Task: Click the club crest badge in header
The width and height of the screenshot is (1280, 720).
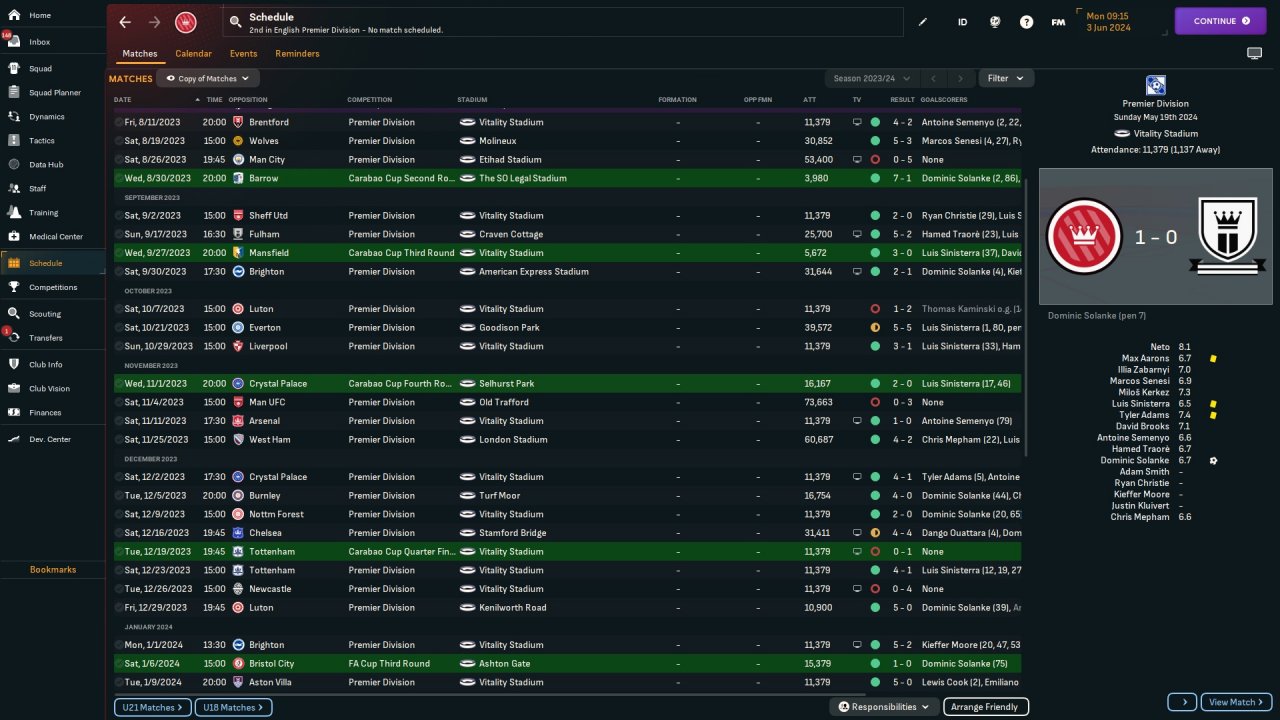Action: click(x=185, y=22)
